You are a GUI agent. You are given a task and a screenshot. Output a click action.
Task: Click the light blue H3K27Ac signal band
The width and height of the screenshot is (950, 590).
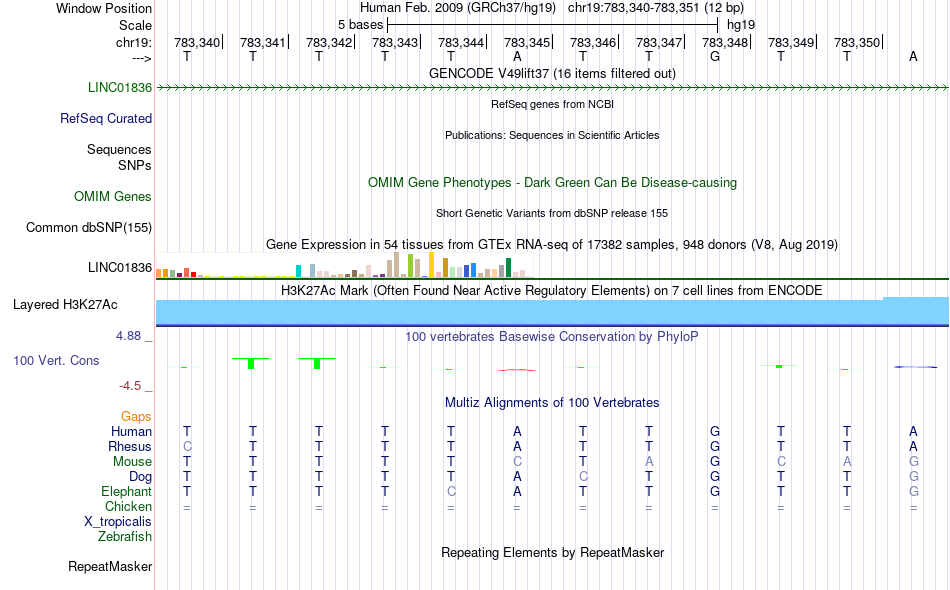(x=552, y=311)
